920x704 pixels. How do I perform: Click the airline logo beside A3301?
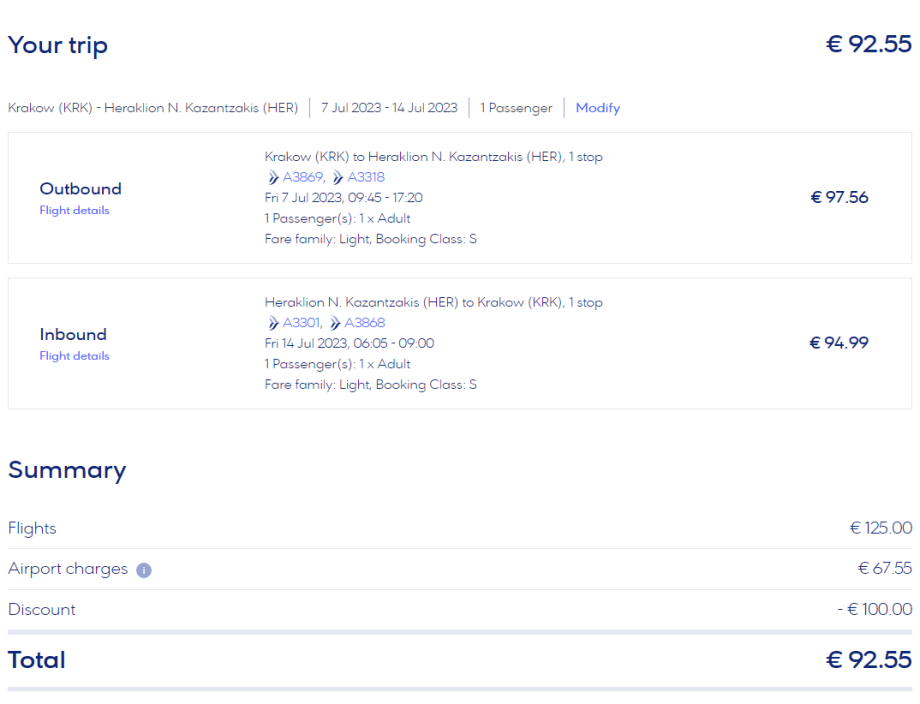(273, 323)
